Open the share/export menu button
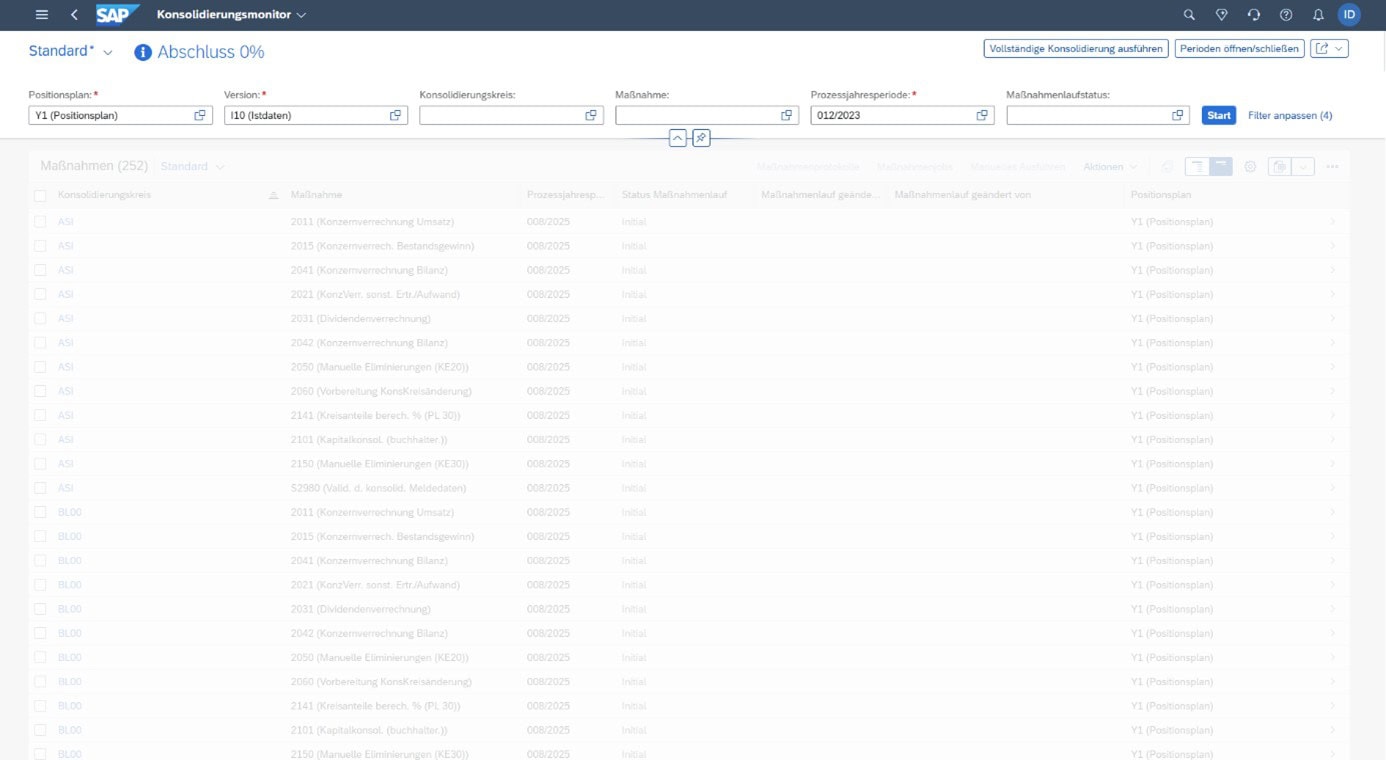 point(1330,49)
